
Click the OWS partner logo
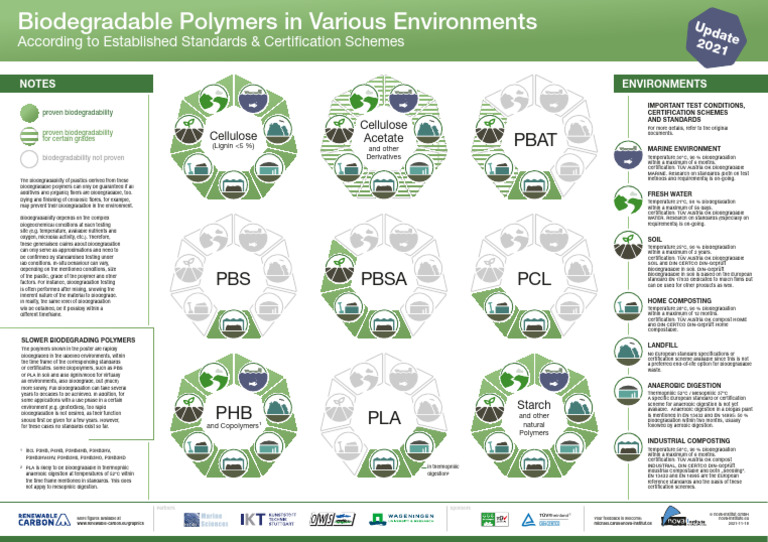(x=332, y=519)
